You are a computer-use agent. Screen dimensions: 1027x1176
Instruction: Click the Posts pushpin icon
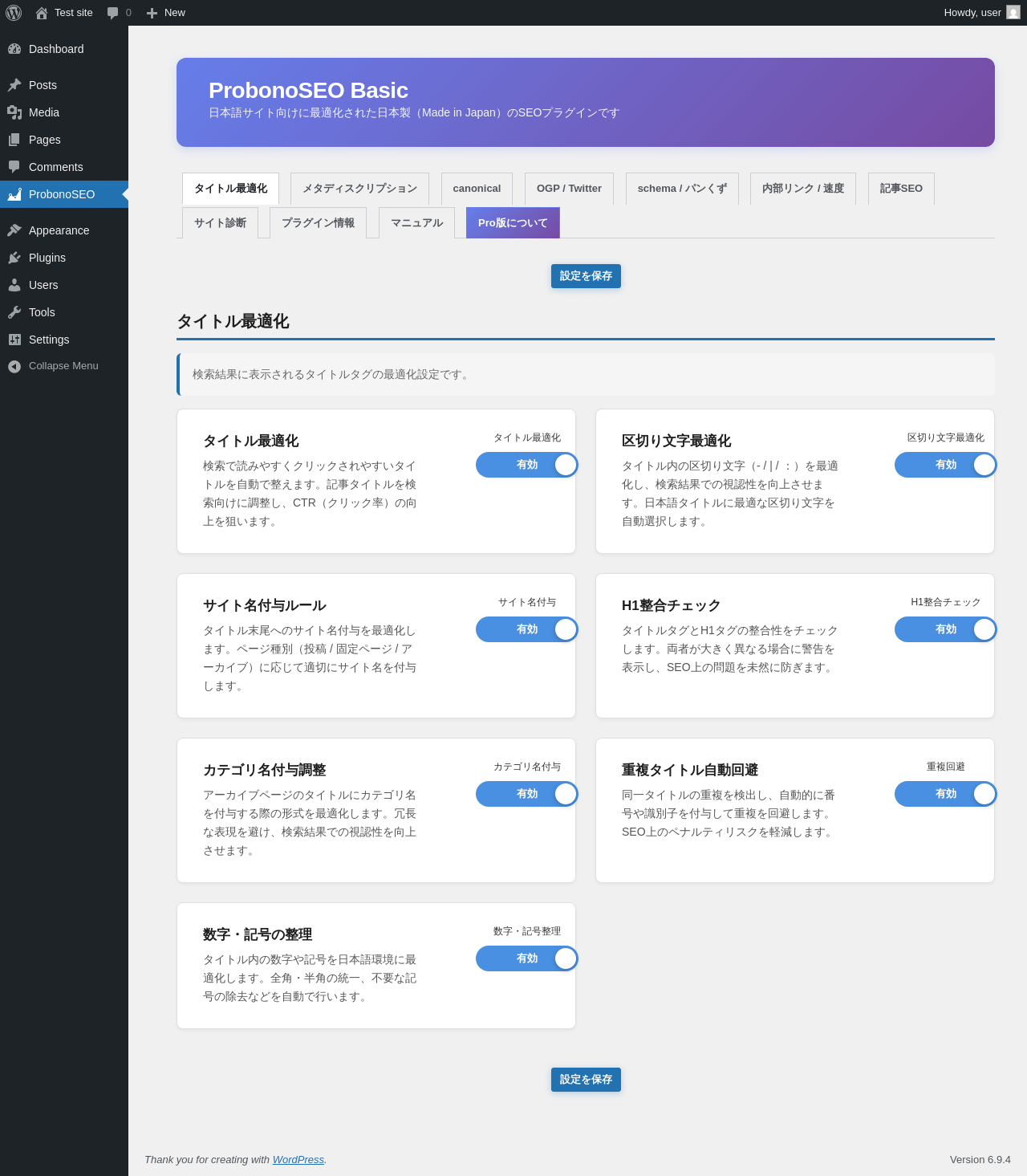pyautogui.click(x=14, y=85)
